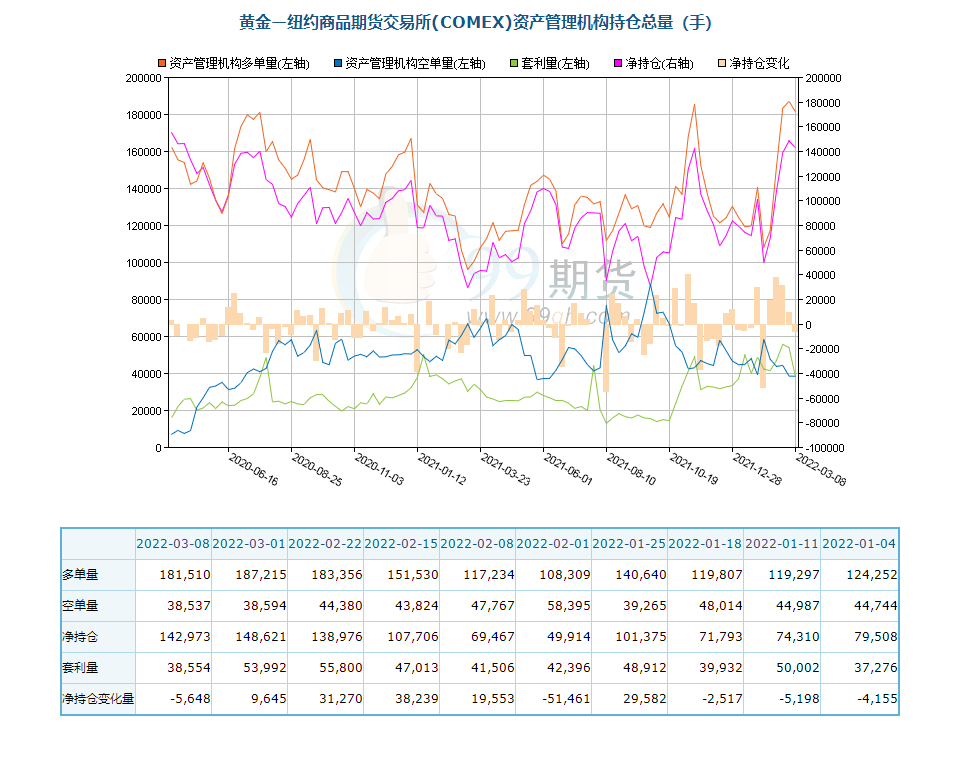Click the magenta 净持仓(右轴) legend square
The height and width of the screenshot is (761, 958).
(620, 63)
